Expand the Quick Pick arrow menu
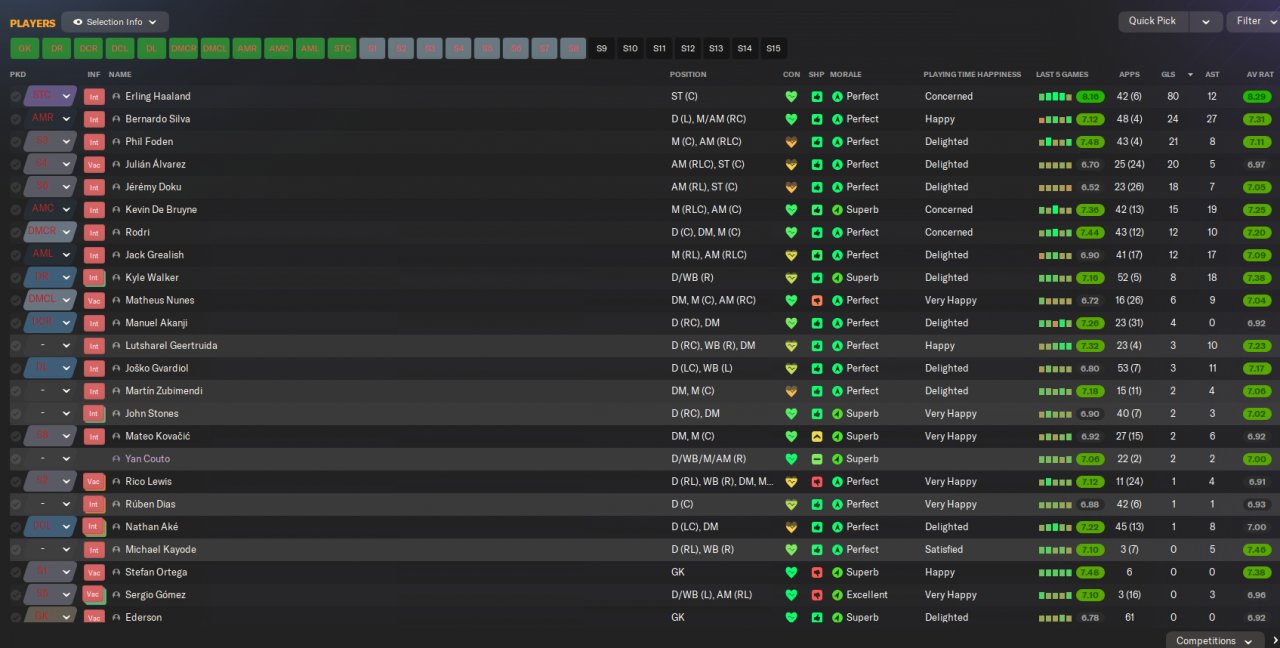 (x=1206, y=21)
